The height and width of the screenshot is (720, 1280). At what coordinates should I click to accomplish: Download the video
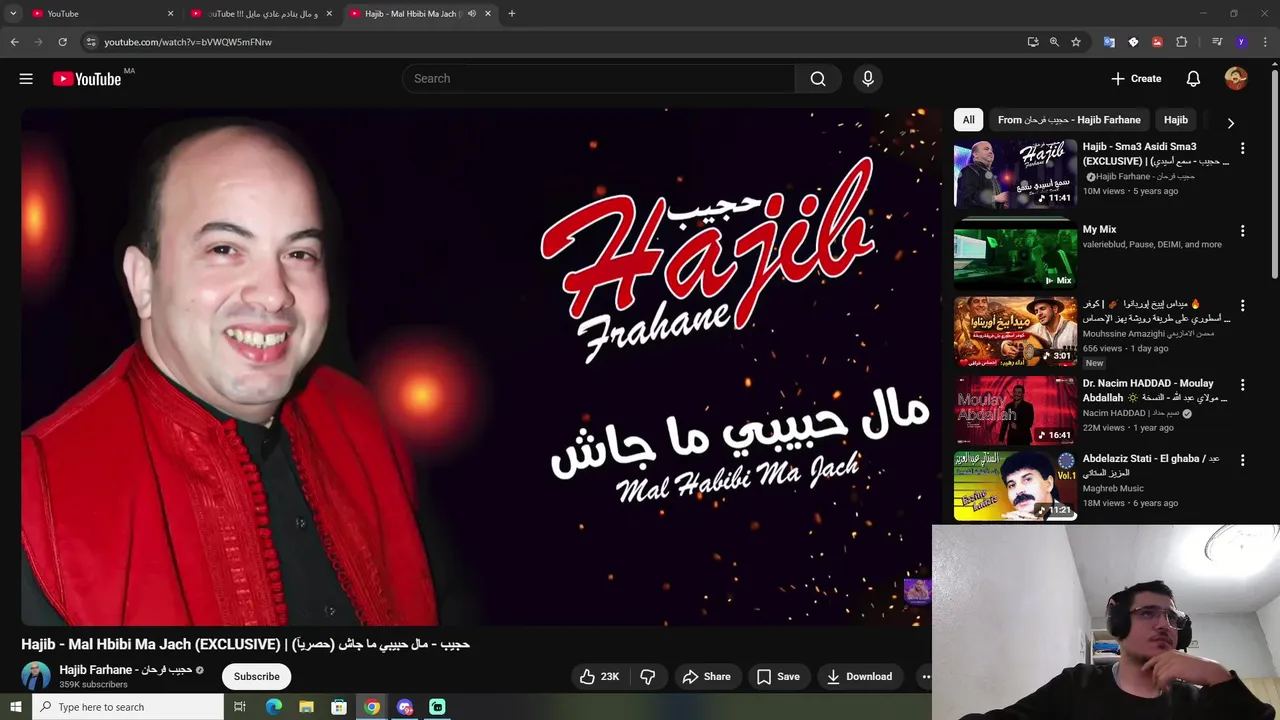pyautogui.click(x=859, y=677)
